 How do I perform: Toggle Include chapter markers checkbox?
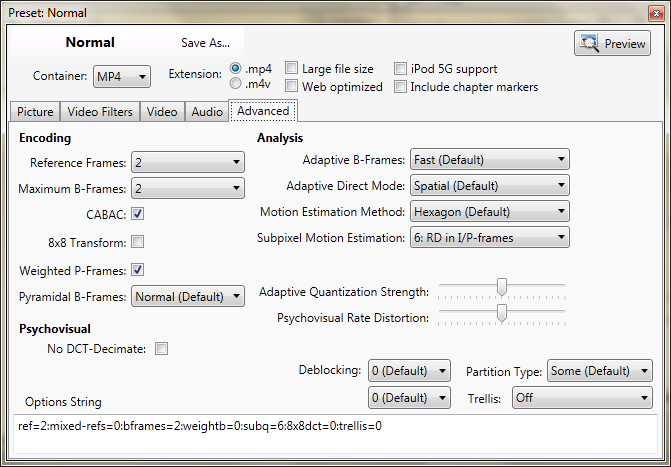click(x=401, y=87)
